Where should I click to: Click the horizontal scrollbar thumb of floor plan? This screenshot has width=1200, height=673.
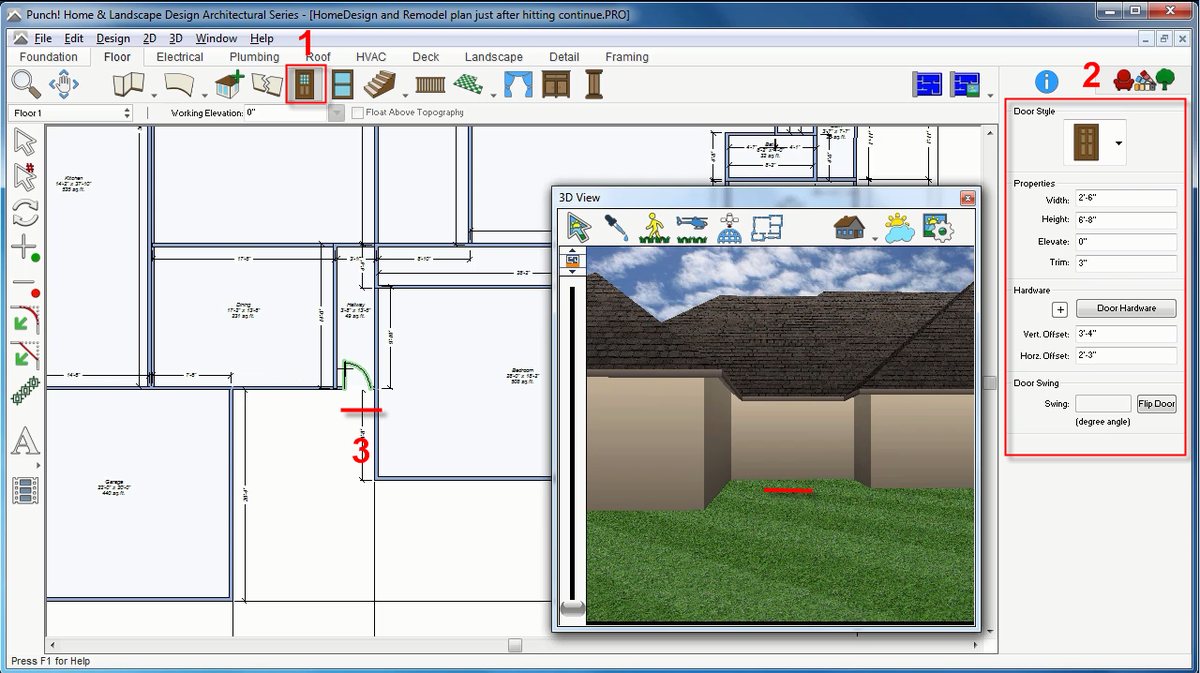pyautogui.click(x=515, y=645)
